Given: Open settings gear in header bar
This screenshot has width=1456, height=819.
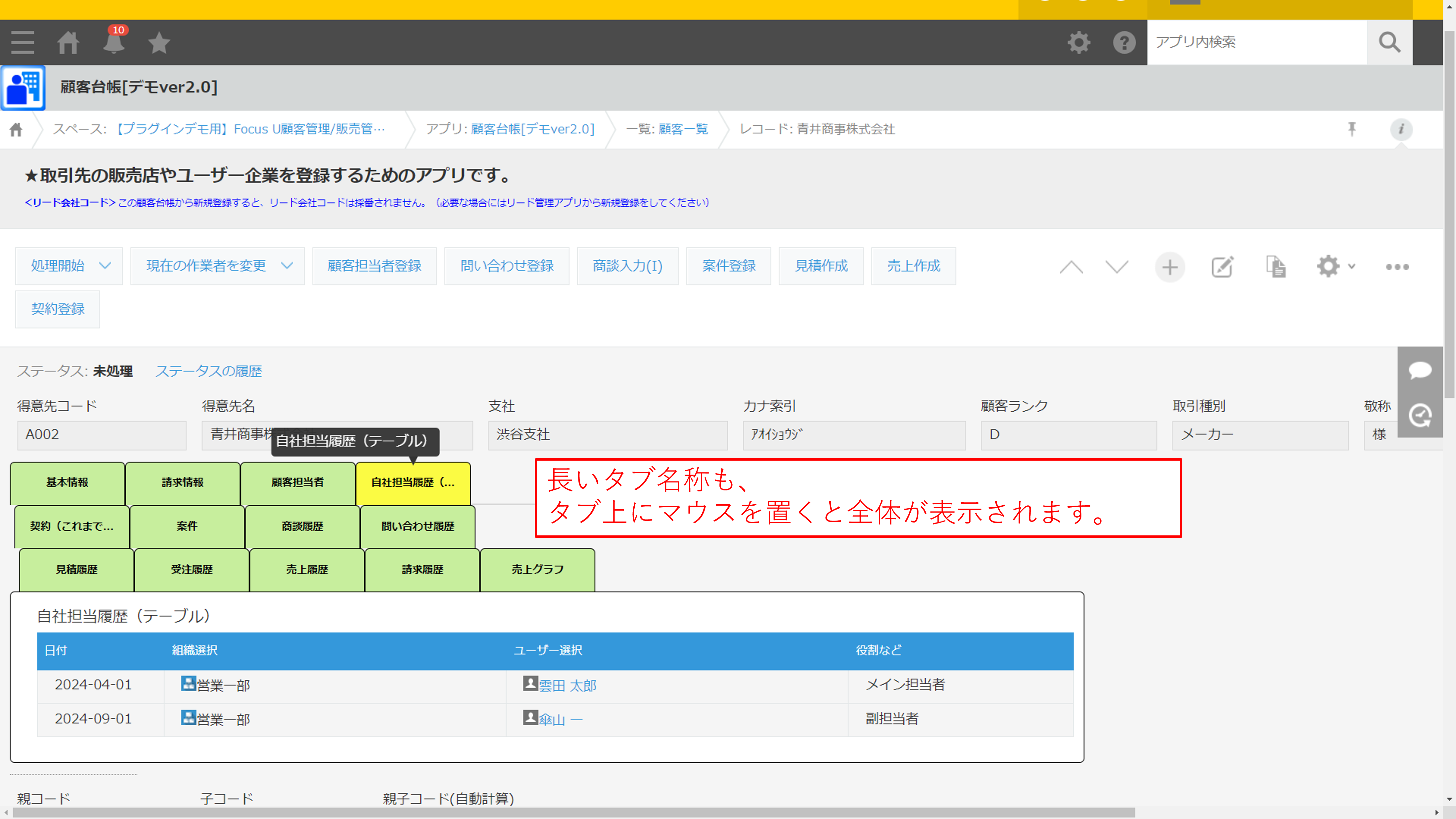Looking at the screenshot, I should 1078,42.
